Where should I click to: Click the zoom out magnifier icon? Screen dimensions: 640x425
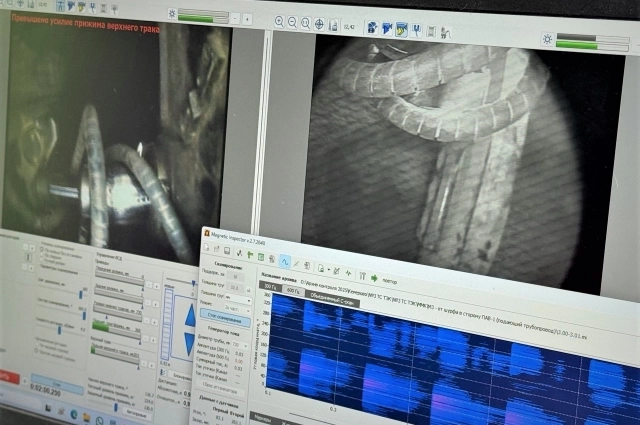pyautogui.click(x=291, y=21)
